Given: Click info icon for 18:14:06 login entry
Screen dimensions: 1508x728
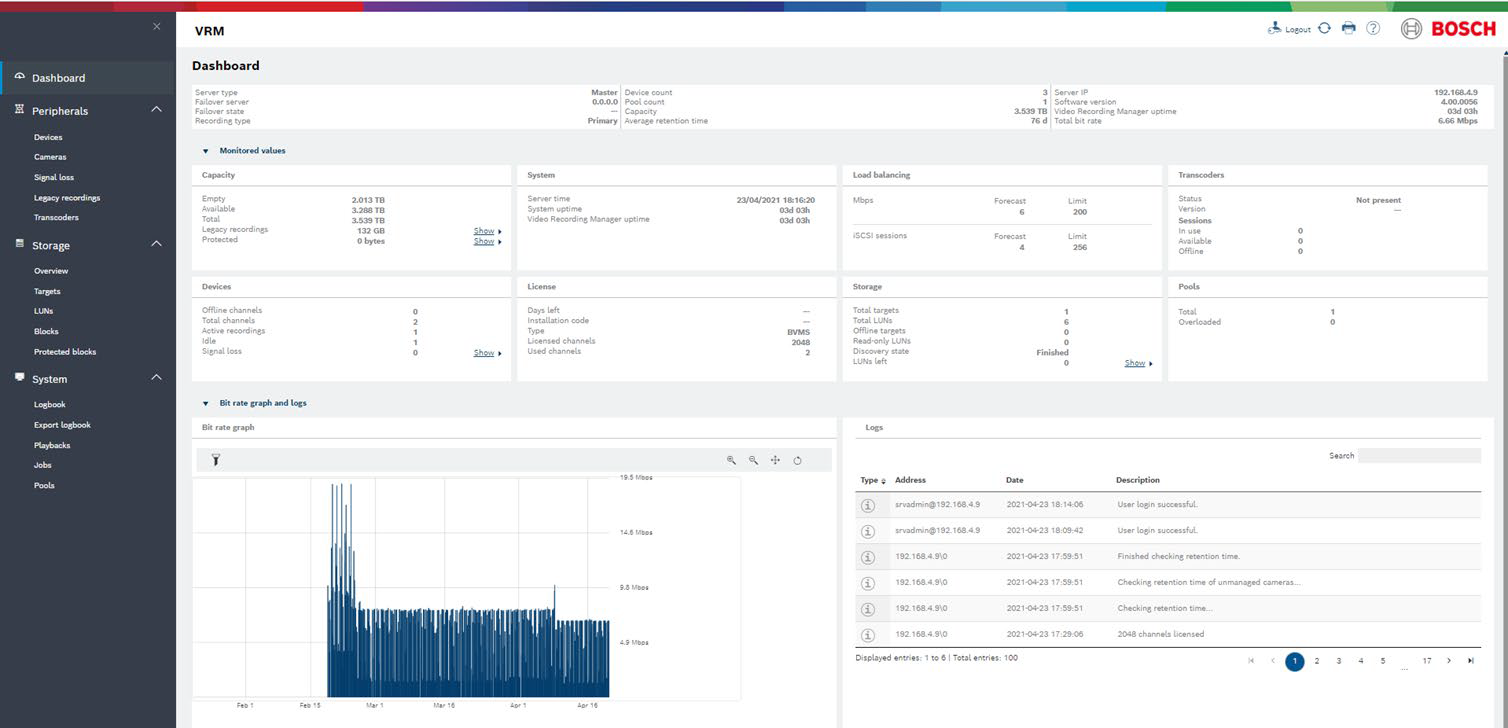Looking at the screenshot, I should pyautogui.click(x=867, y=505).
